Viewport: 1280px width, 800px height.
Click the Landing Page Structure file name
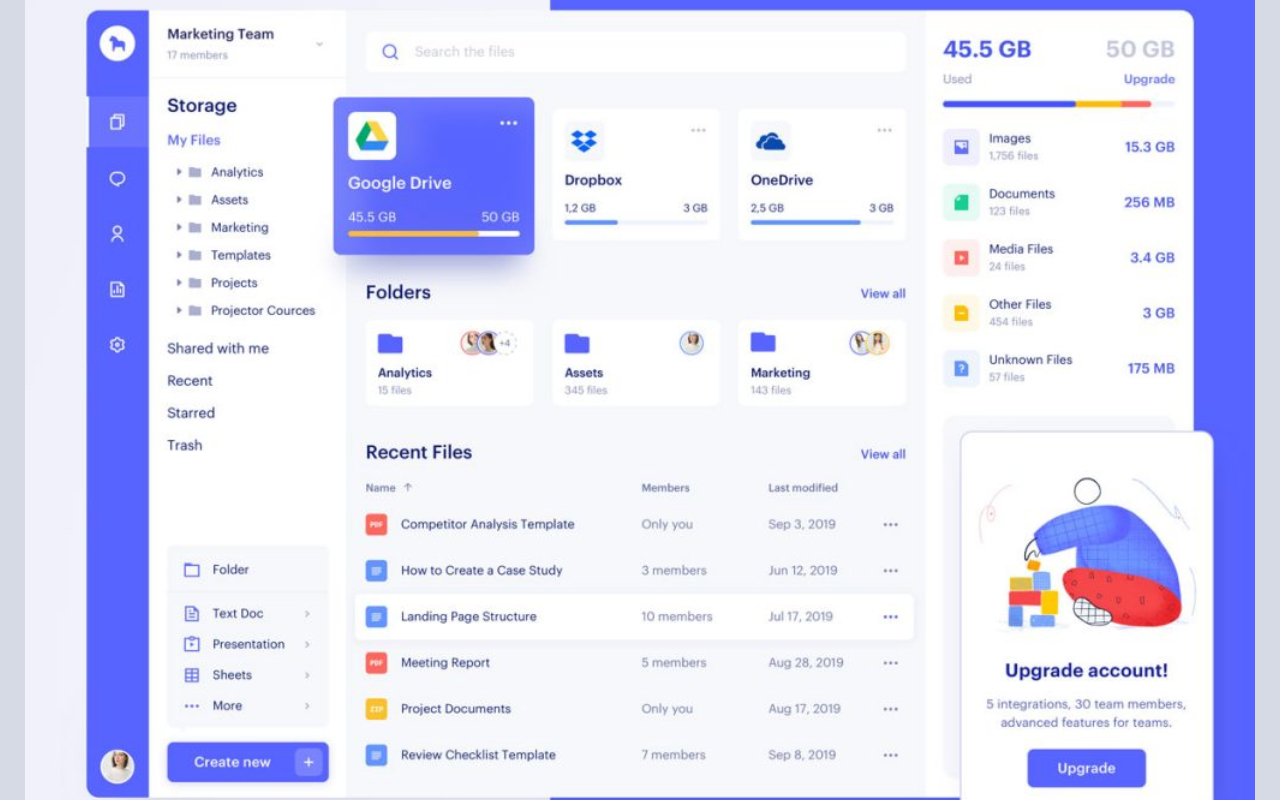click(469, 617)
